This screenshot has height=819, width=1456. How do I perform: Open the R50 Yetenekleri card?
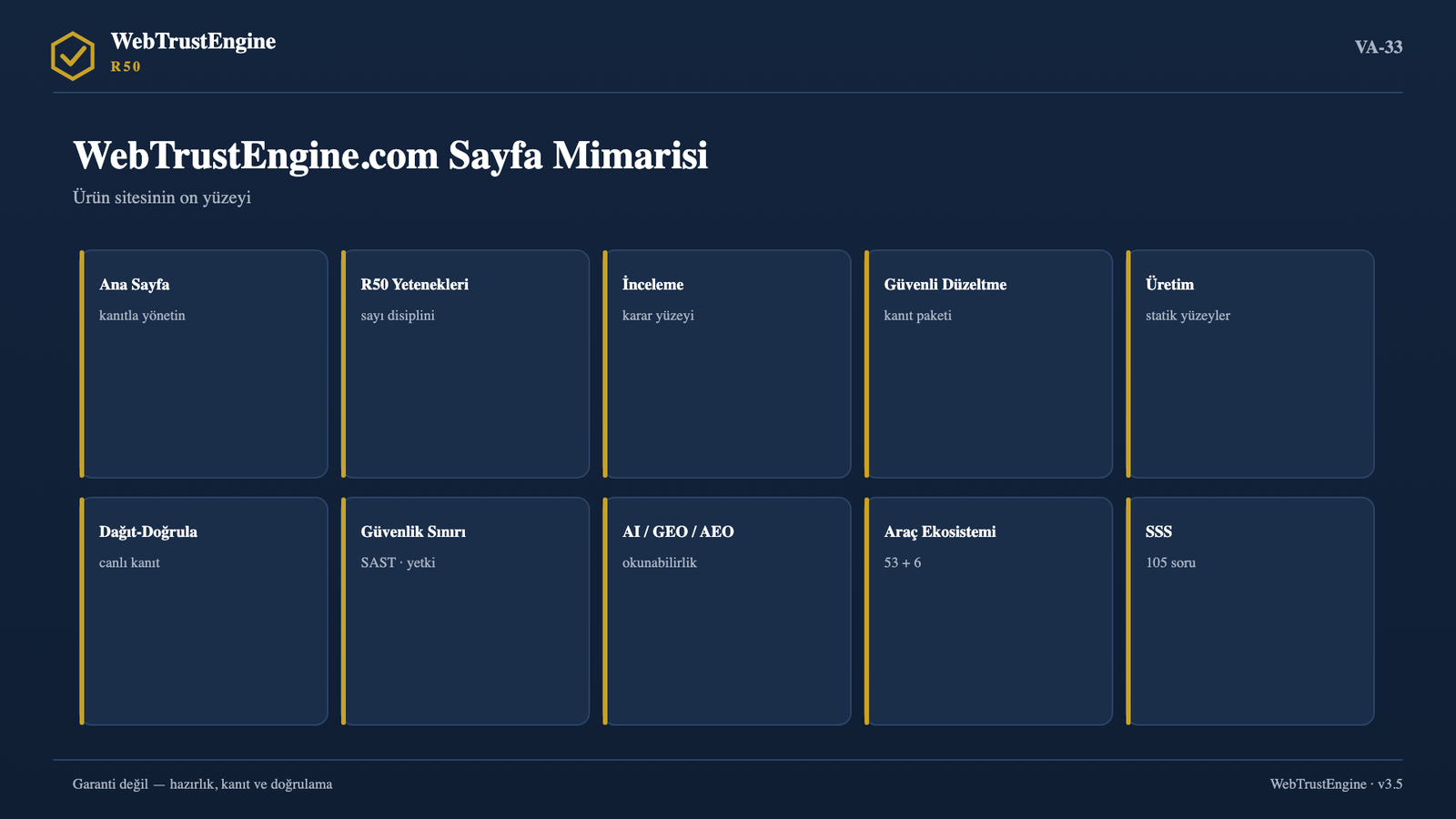465,364
